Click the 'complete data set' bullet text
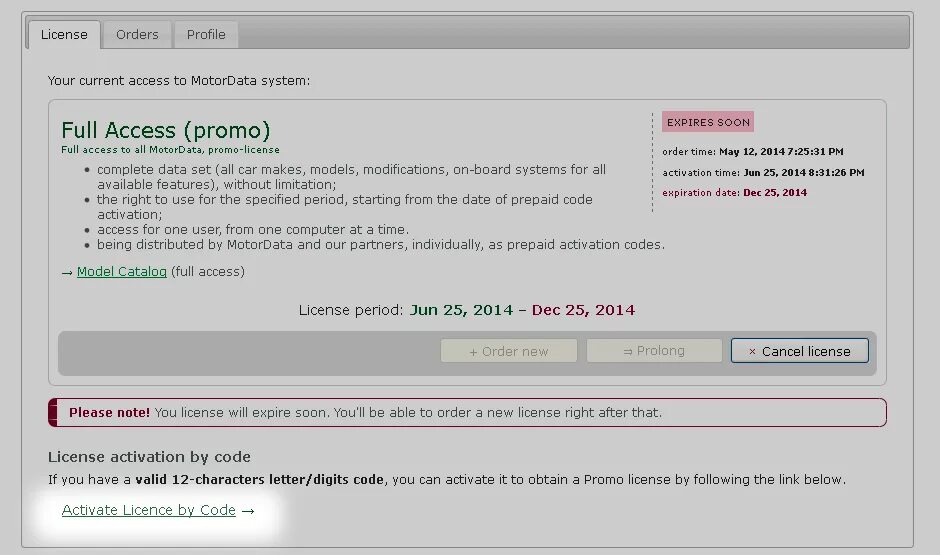940x555 pixels. point(351,177)
